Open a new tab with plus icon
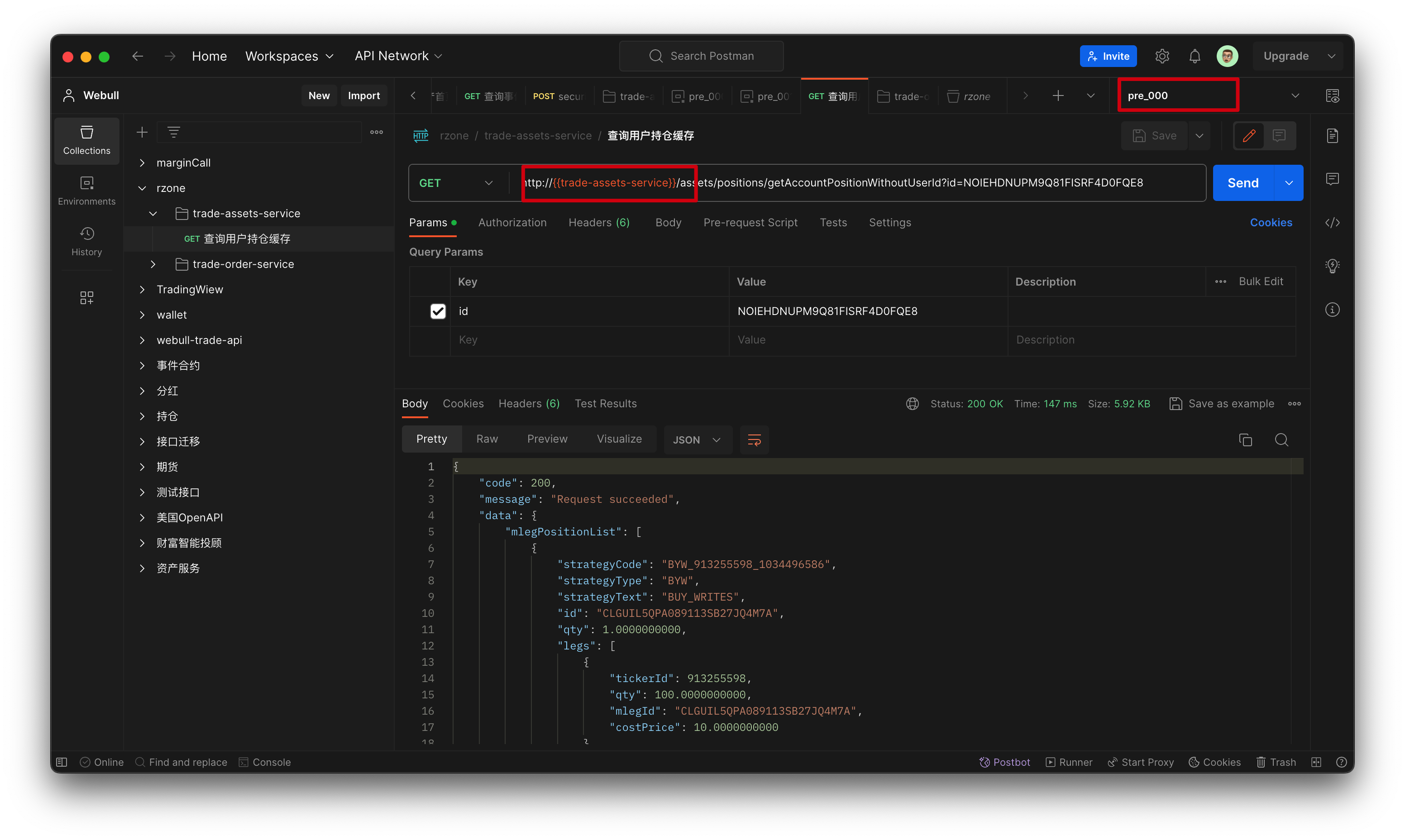Screen dimensions: 1405x840 (1058, 95)
